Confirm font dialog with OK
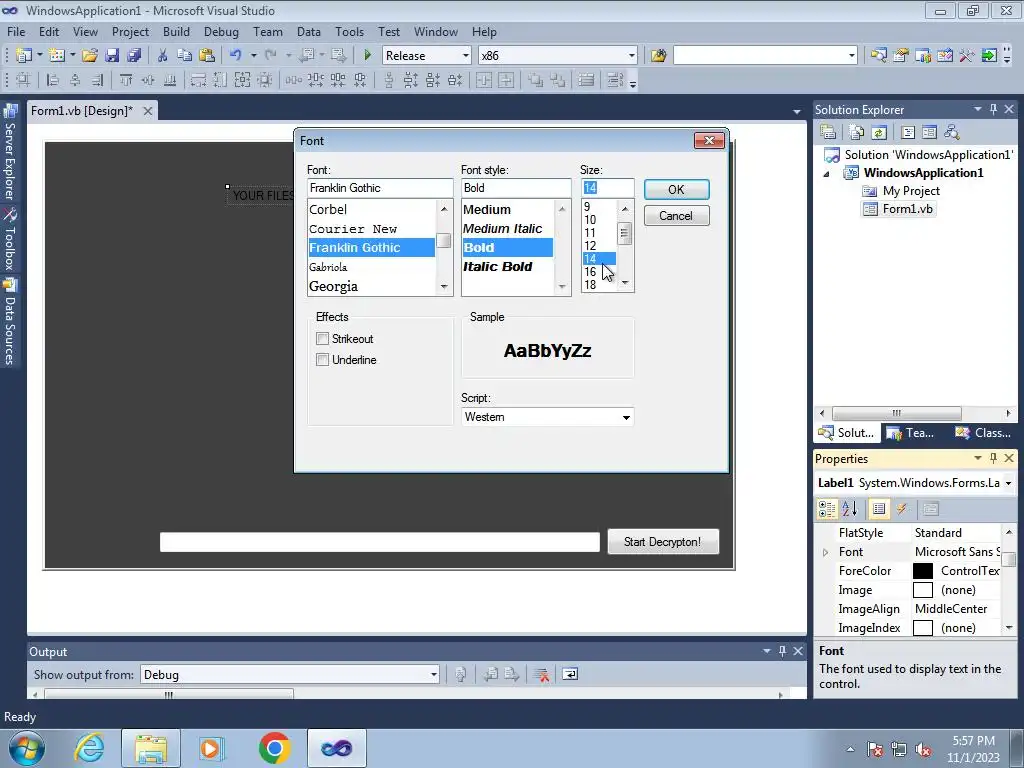 click(677, 189)
